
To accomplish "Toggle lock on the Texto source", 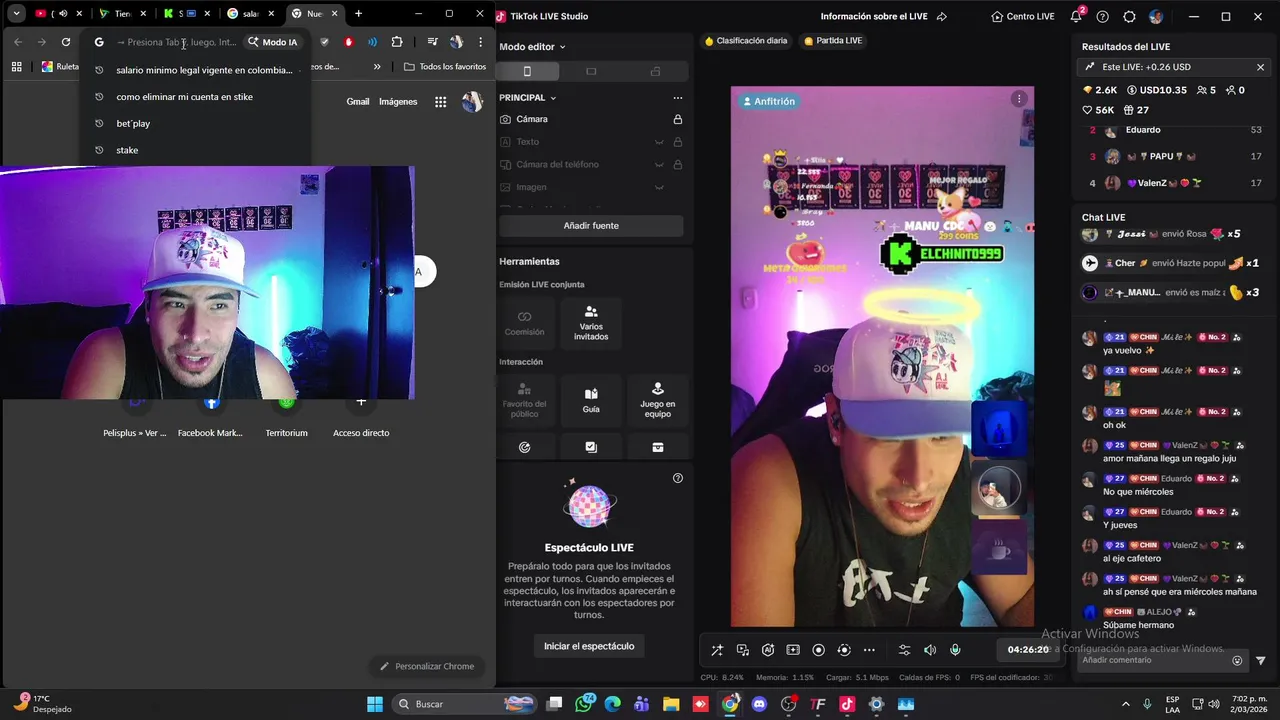I will (x=678, y=142).
